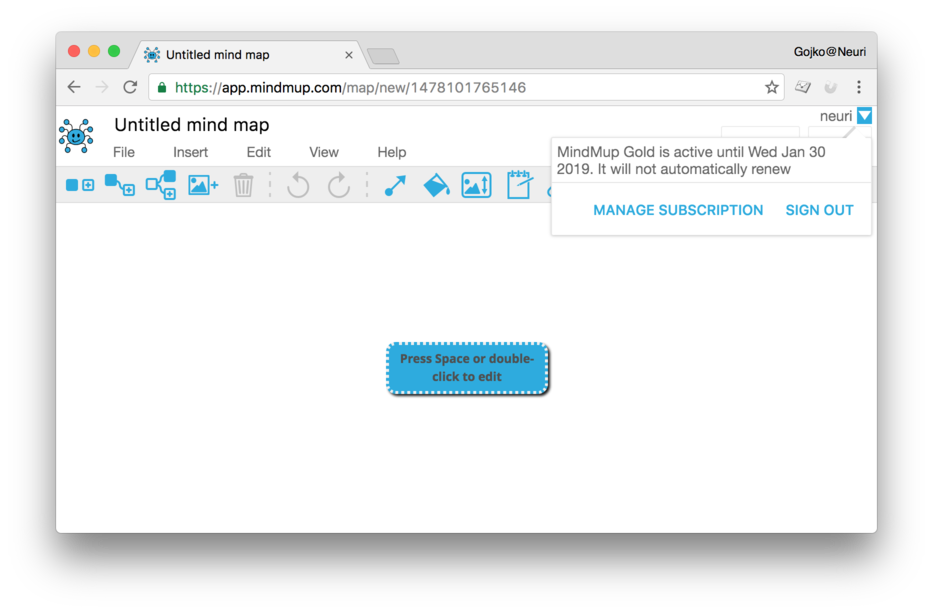Bookmark page with the star icon
Image resolution: width=933 pixels, height=613 pixels.
(772, 87)
